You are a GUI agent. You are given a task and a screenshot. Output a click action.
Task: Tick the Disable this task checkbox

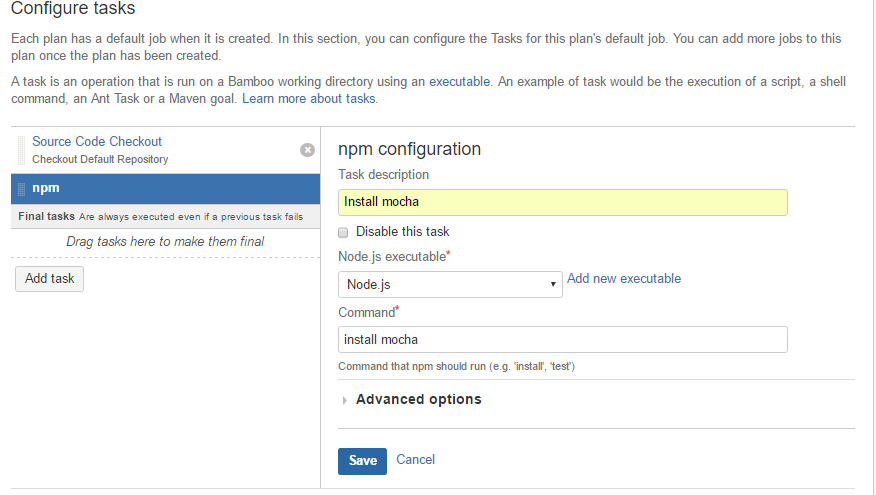(x=344, y=232)
